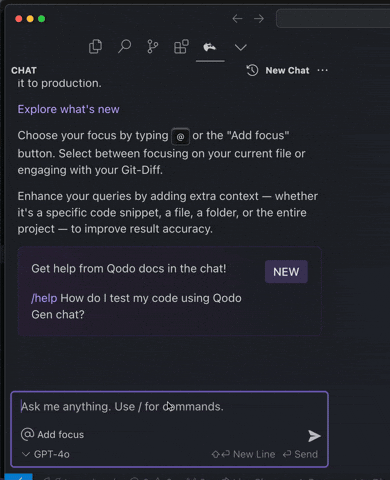The height and width of the screenshot is (480, 390).
Task: Open the Extensions view icon
Action: click(x=181, y=47)
